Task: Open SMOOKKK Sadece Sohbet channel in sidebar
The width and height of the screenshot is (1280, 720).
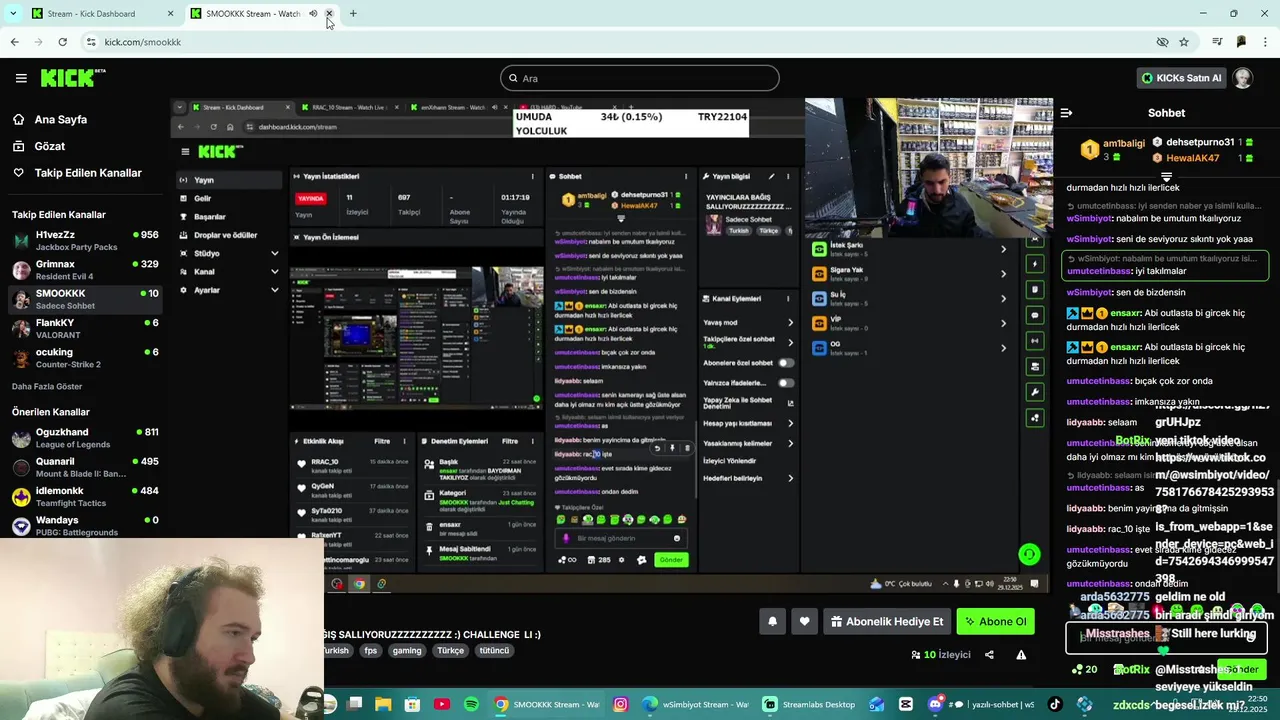Action: 85,299
